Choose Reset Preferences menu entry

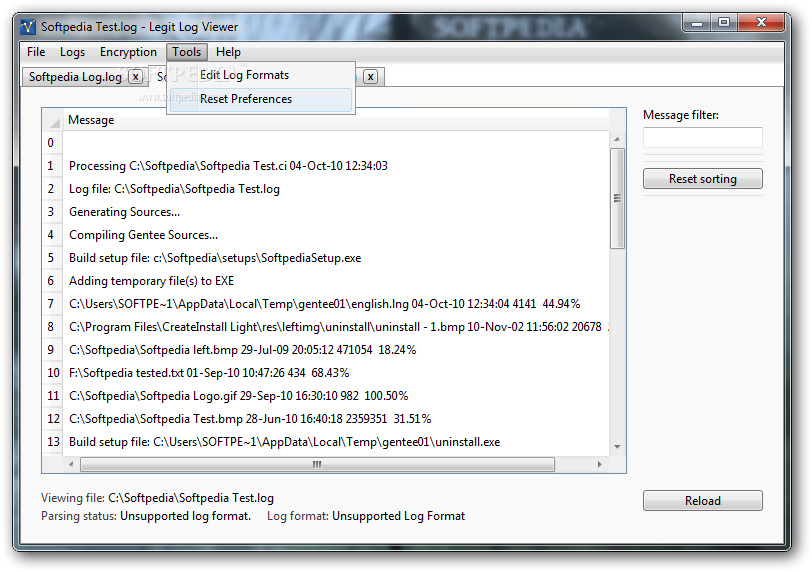point(260,99)
